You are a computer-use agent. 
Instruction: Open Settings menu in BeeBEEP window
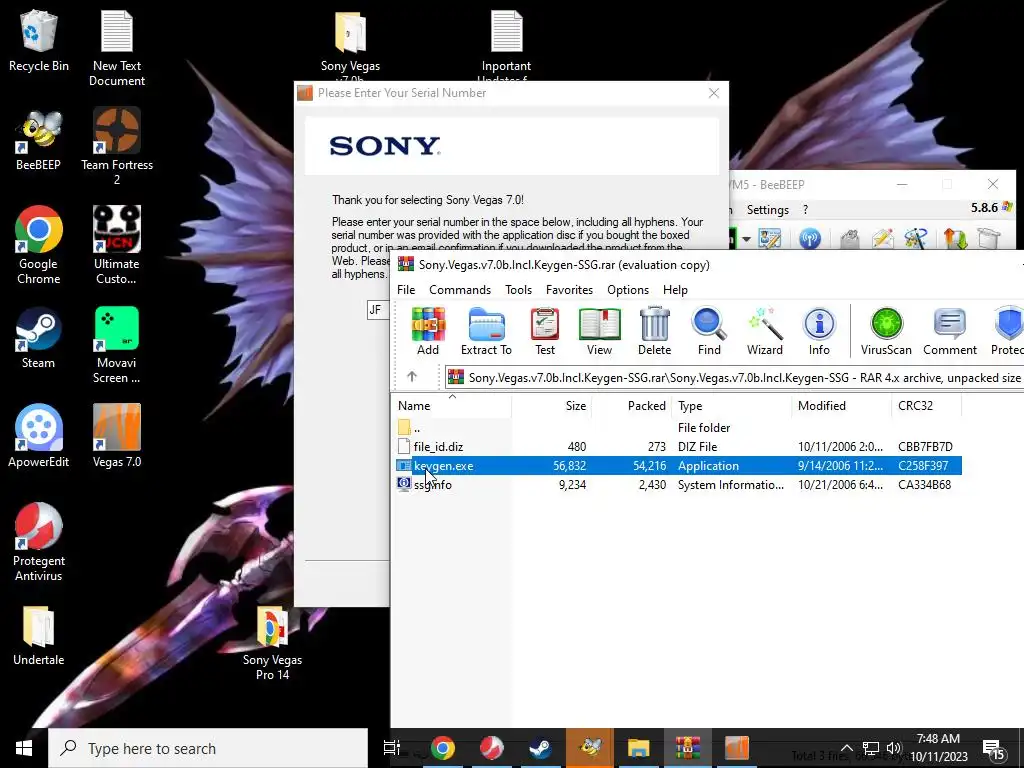pyautogui.click(x=768, y=210)
